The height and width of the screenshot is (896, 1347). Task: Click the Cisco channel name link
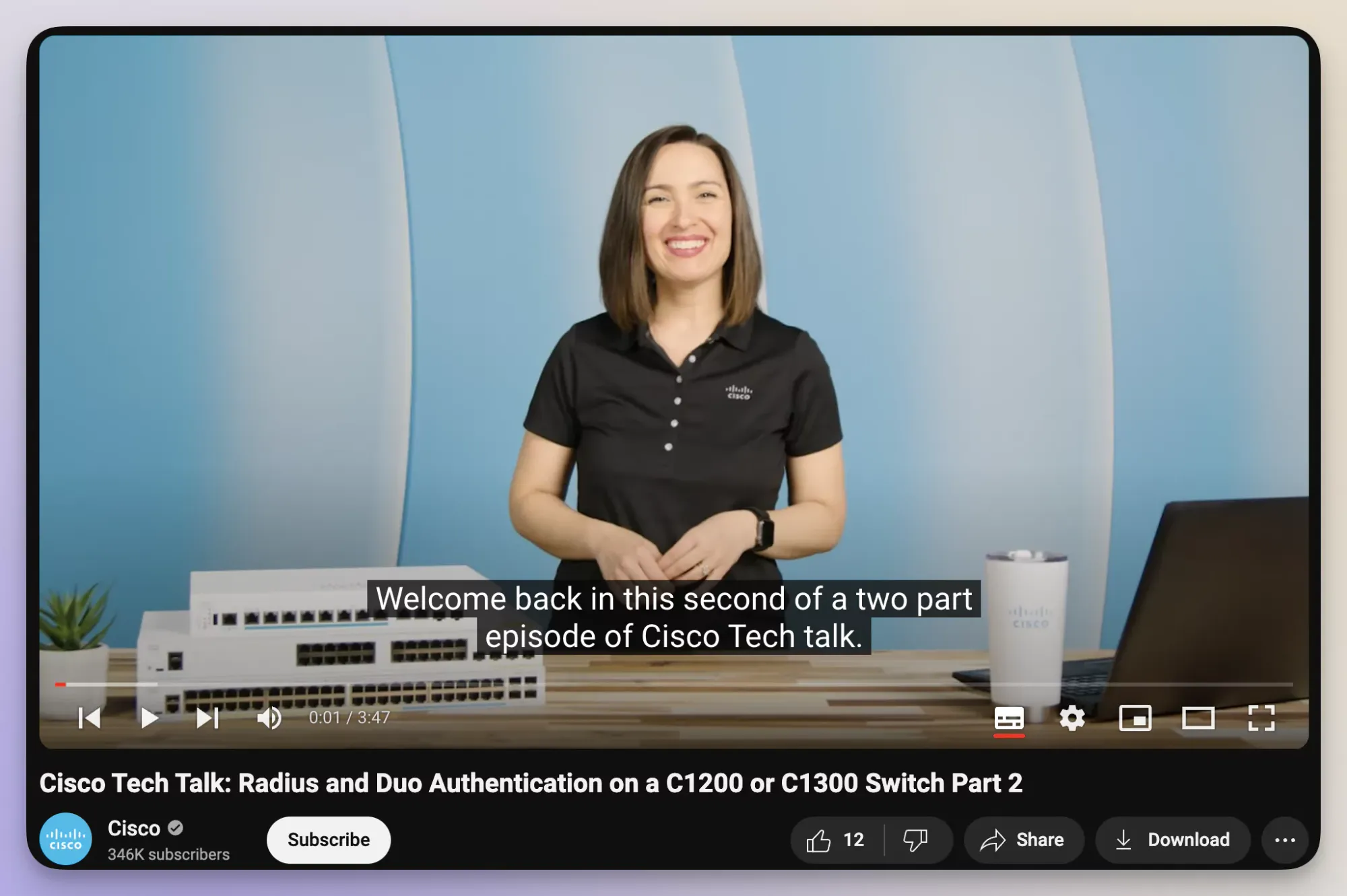[x=133, y=827]
